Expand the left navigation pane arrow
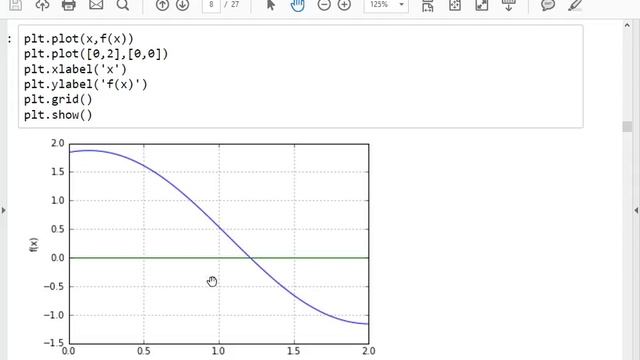640x360 pixels. (x=4, y=211)
